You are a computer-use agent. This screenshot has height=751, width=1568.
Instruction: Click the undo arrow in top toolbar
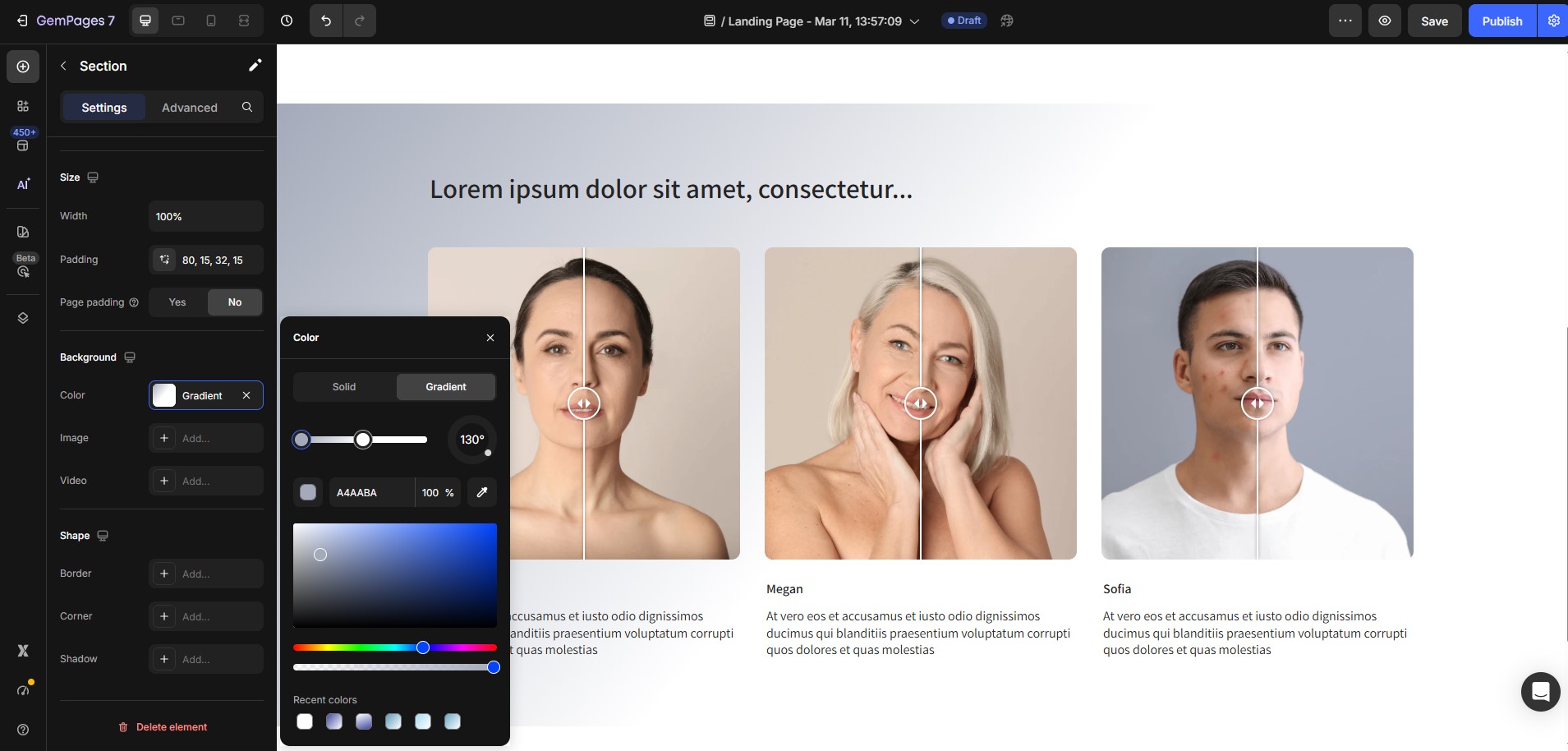click(x=326, y=21)
